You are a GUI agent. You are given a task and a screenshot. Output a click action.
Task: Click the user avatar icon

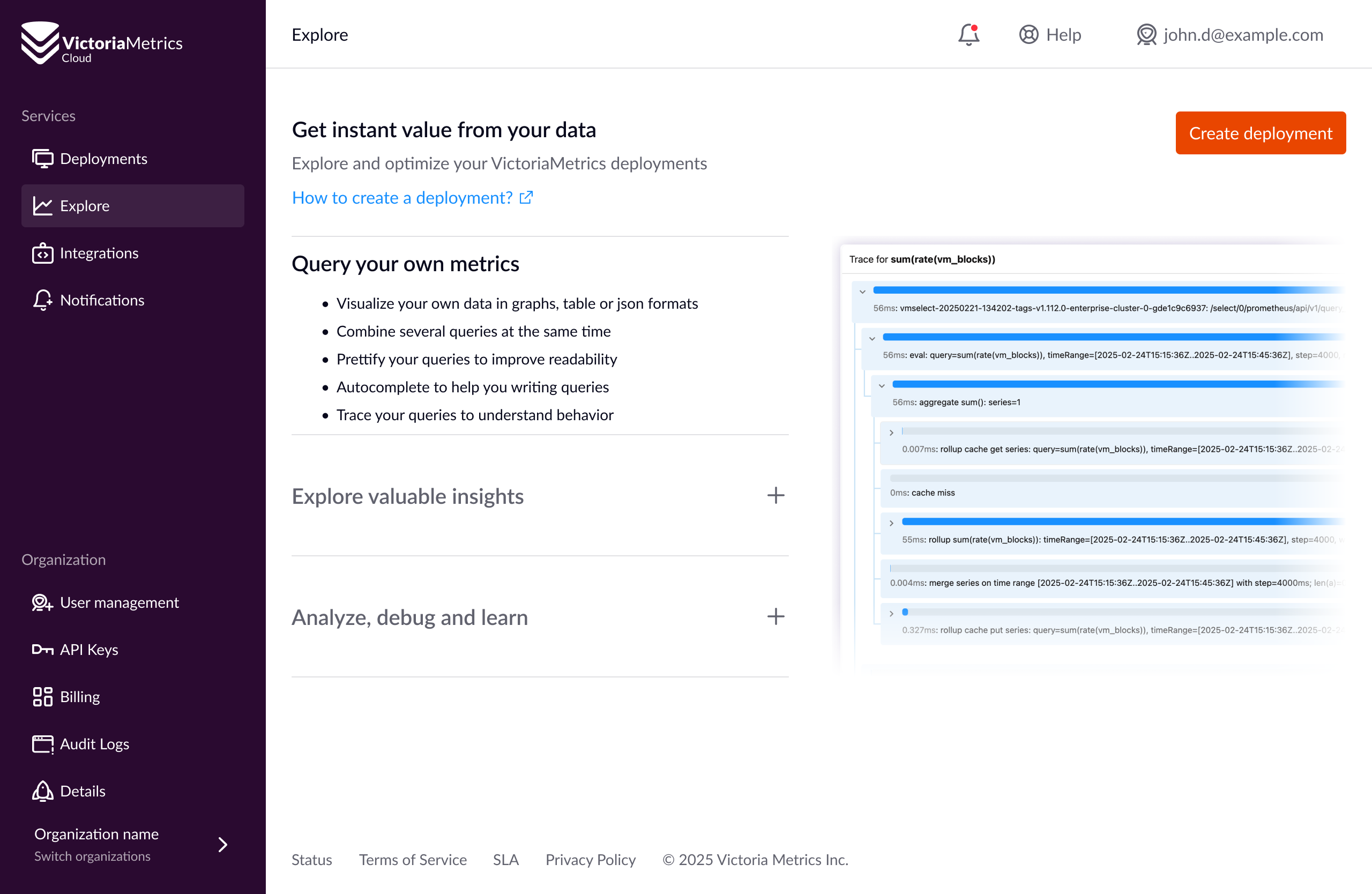1146,35
